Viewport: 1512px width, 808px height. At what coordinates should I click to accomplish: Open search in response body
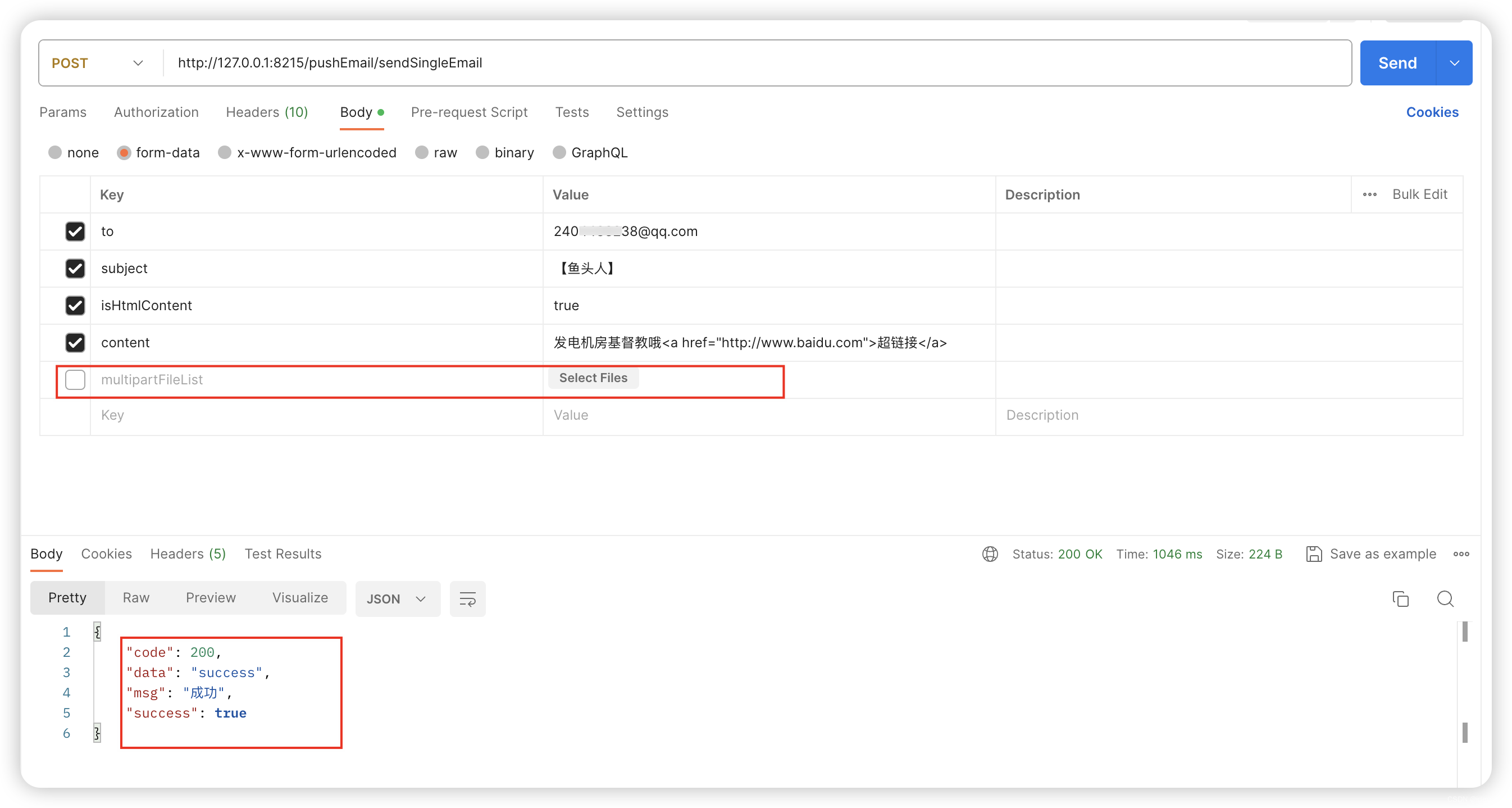click(1445, 598)
